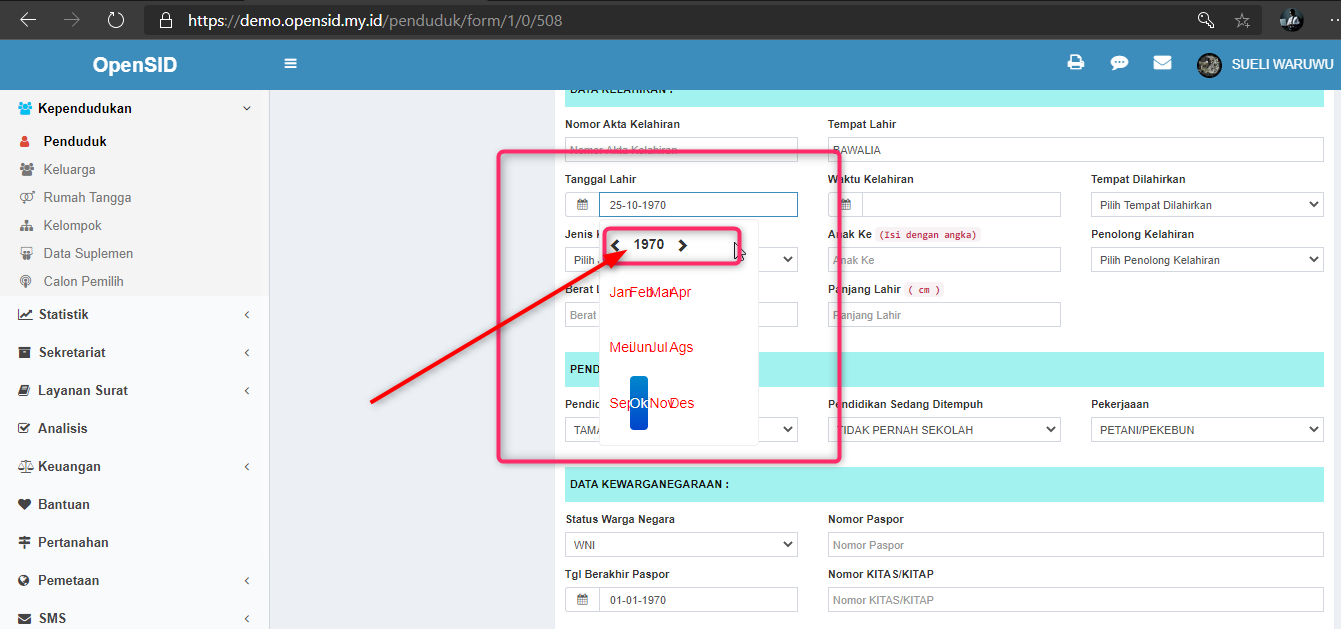
Task: Open the Analisis sidebar item
Action: click(x=135, y=428)
